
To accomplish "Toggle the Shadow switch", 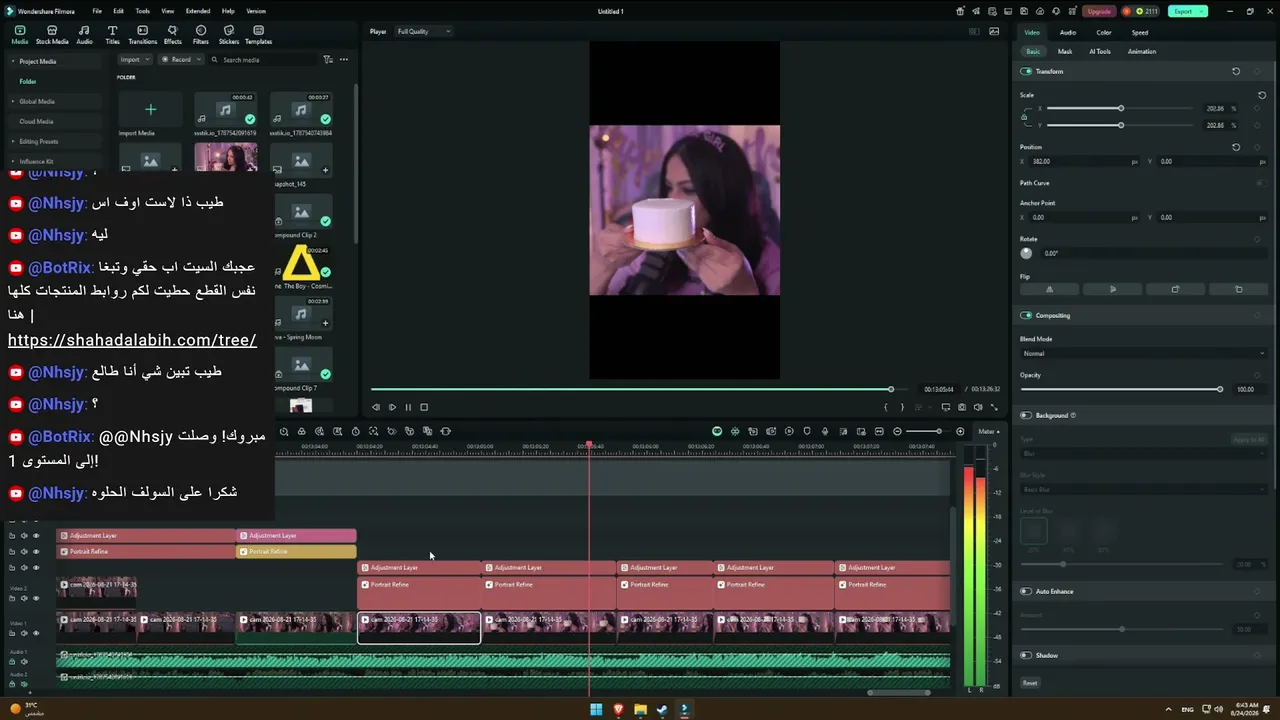I will [x=1026, y=656].
